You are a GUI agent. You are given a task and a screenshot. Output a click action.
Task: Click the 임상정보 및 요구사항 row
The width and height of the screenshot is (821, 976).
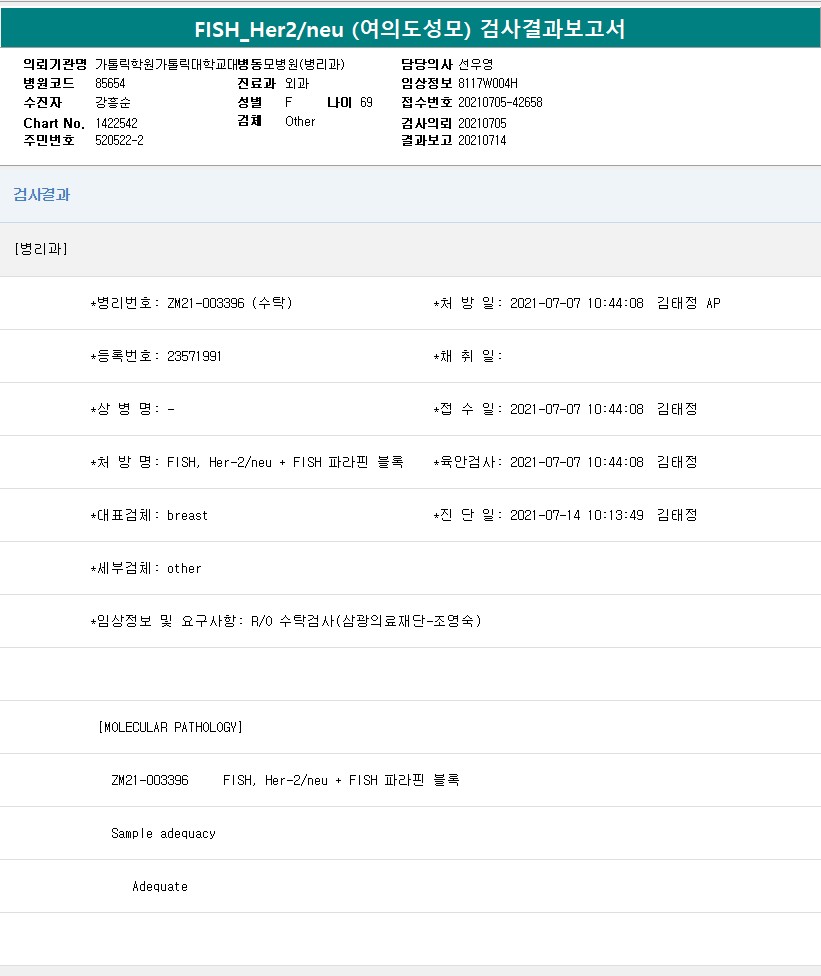(x=286, y=621)
